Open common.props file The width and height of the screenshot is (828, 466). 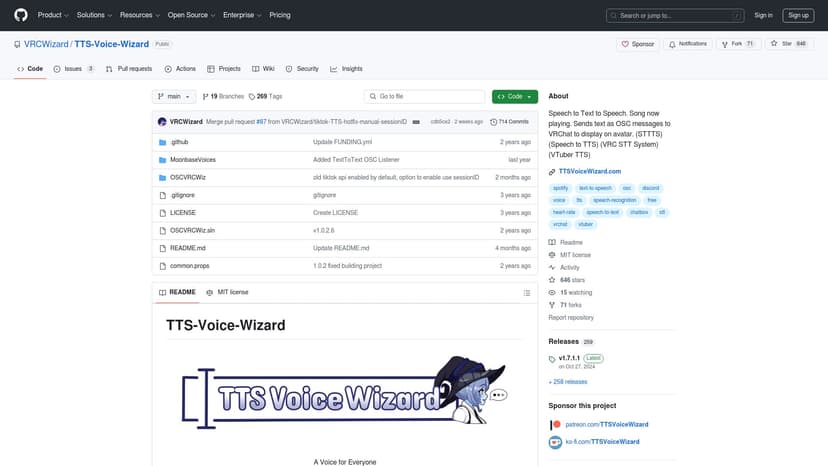coord(190,266)
